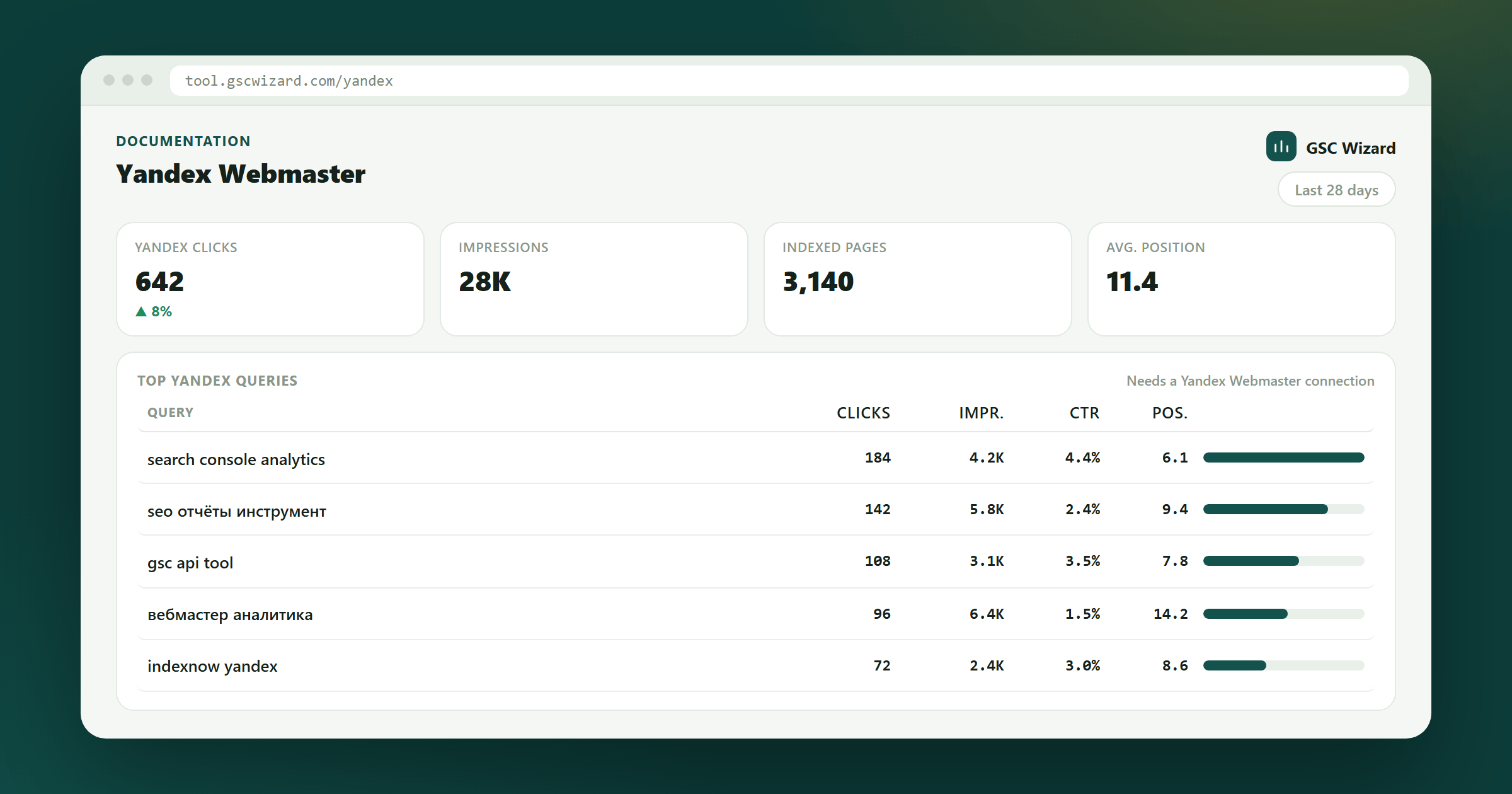Select the query 'gsc api tool'
Screen dimensions: 1512x794
[x=190, y=563]
